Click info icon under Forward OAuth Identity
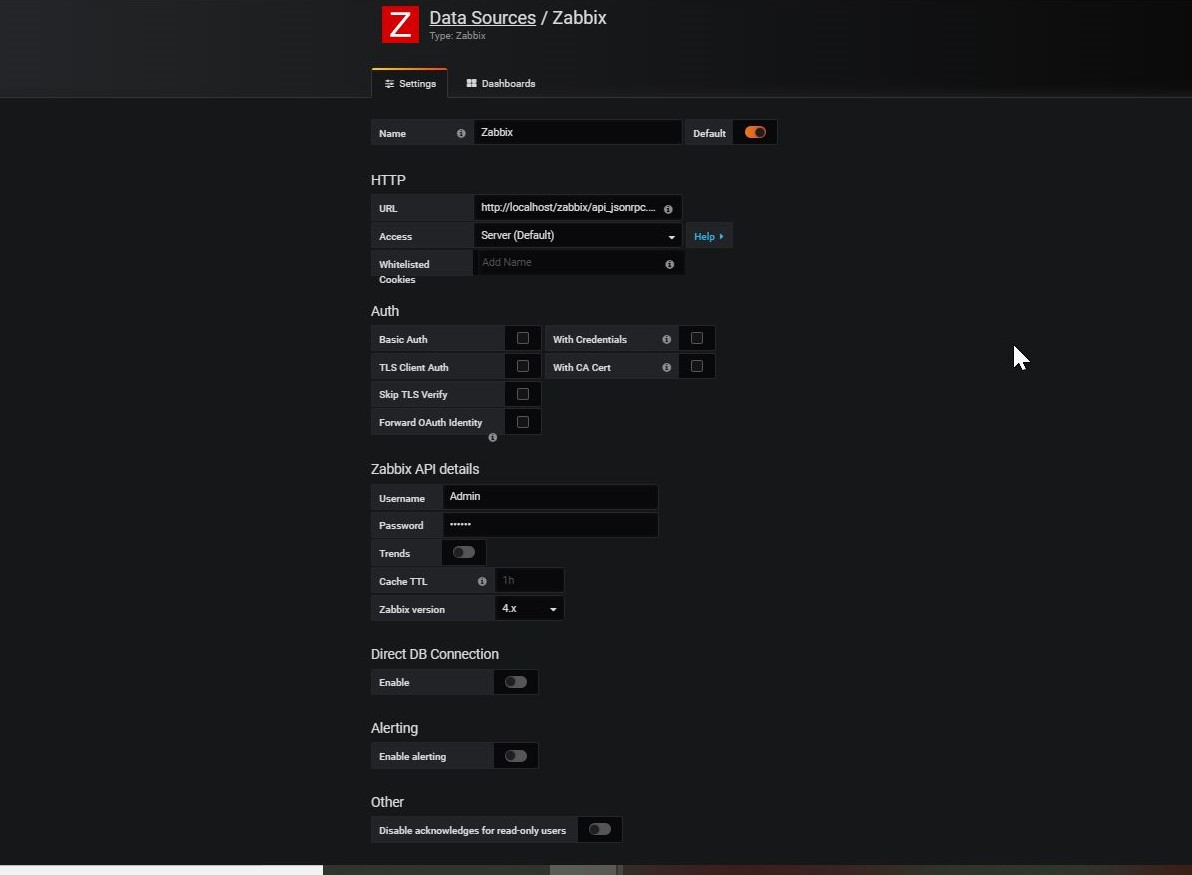This screenshot has width=1192, height=875. point(493,437)
